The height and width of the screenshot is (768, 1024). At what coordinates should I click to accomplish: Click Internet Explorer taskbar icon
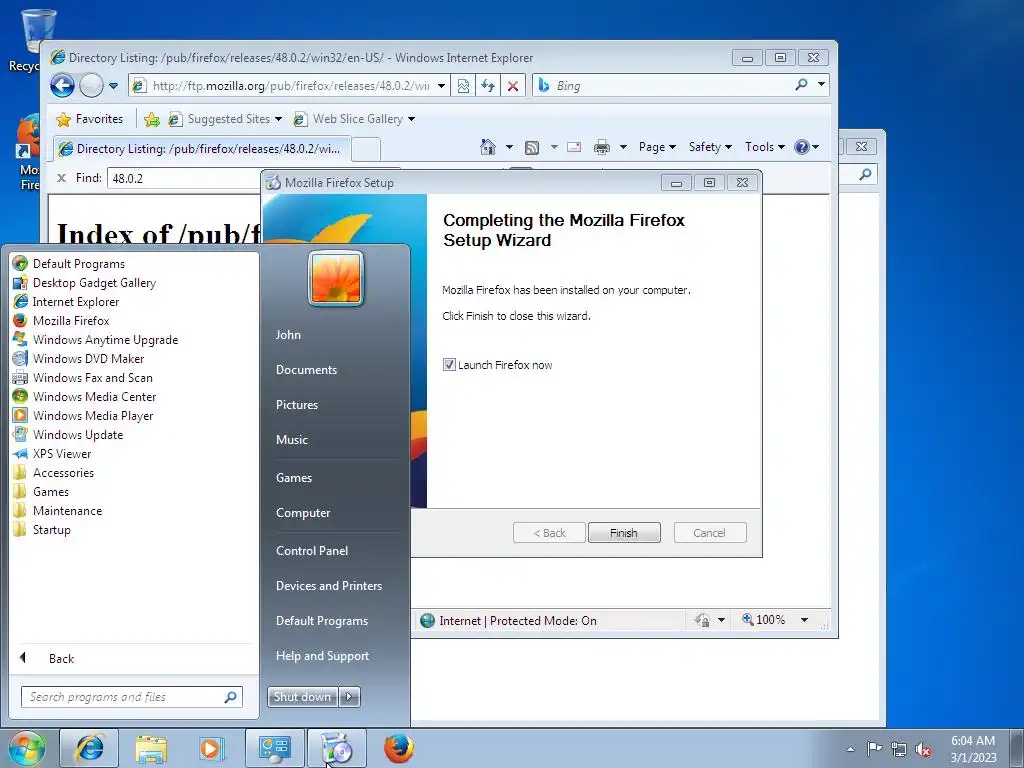click(89, 748)
